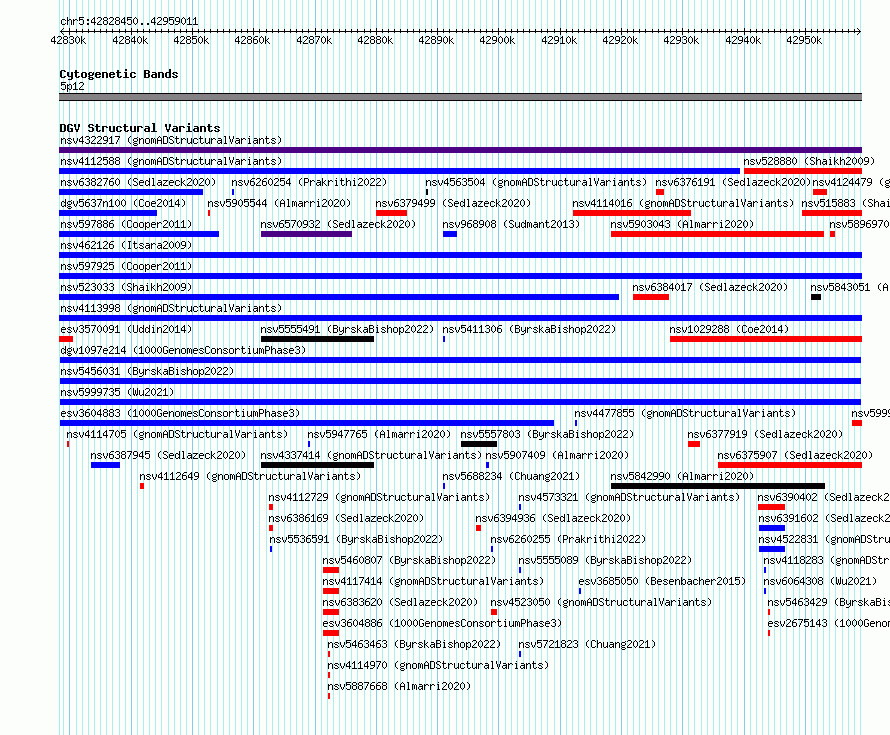Open nsv4563504 gnomAD variant label
The height and width of the screenshot is (735, 890).
click(x=536, y=182)
